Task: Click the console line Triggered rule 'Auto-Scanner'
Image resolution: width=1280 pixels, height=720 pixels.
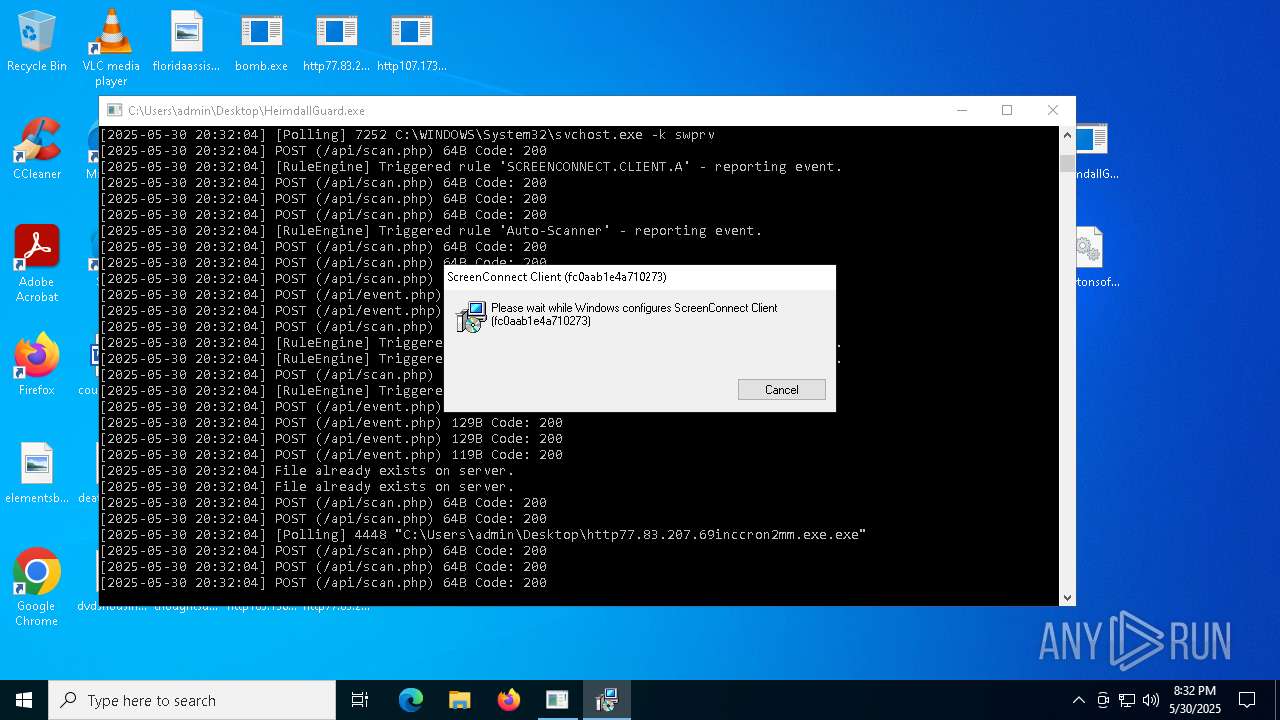Action: (431, 231)
